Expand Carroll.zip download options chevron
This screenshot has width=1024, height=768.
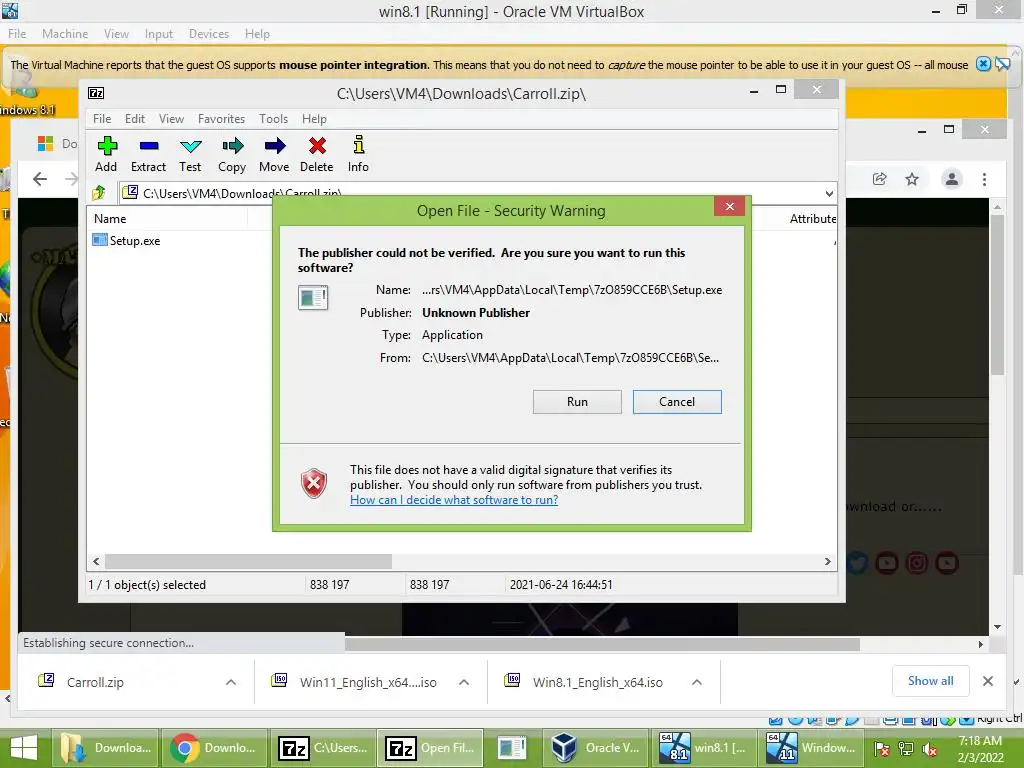(231, 682)
